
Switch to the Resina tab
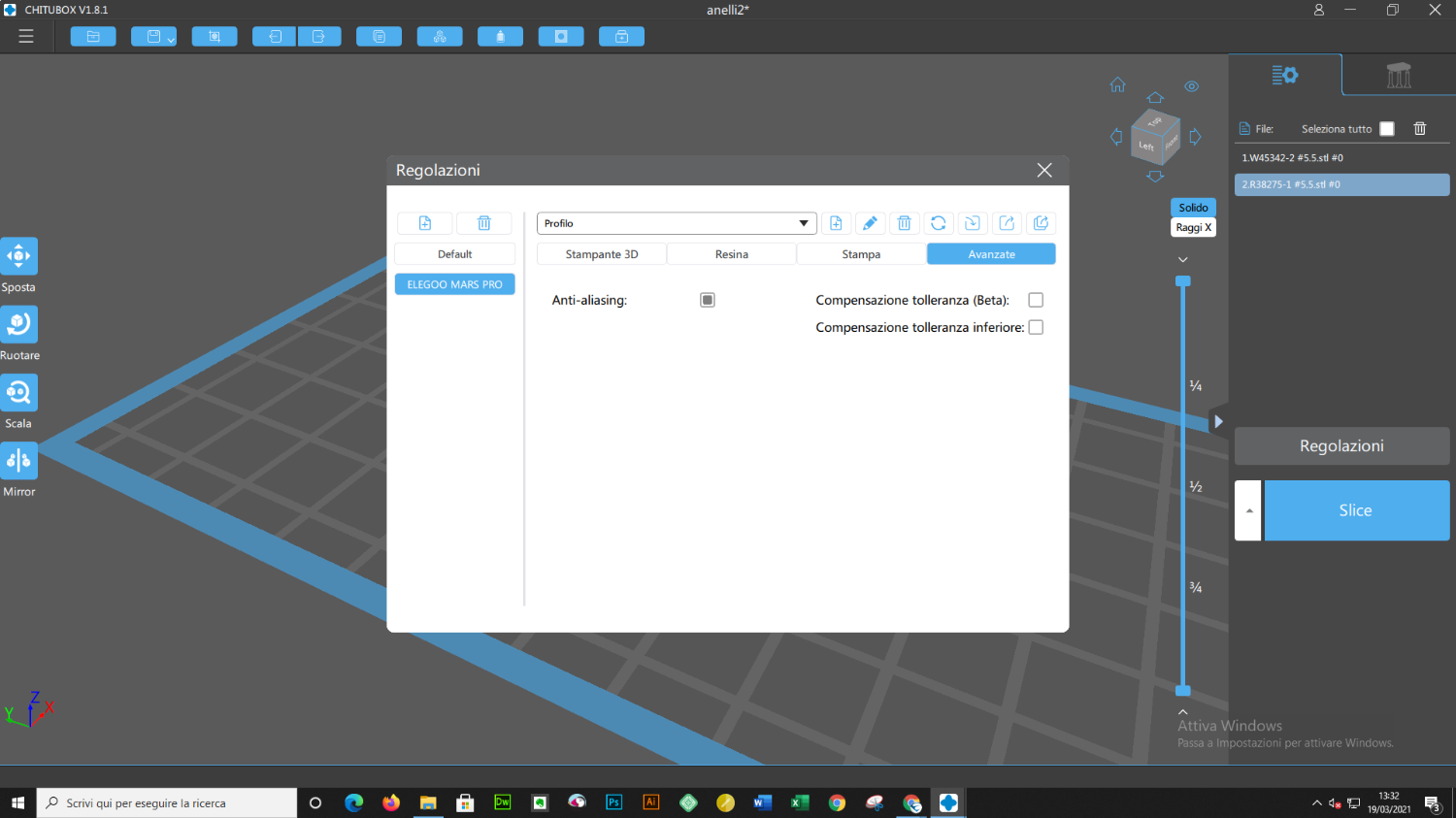tap(732, 254)
